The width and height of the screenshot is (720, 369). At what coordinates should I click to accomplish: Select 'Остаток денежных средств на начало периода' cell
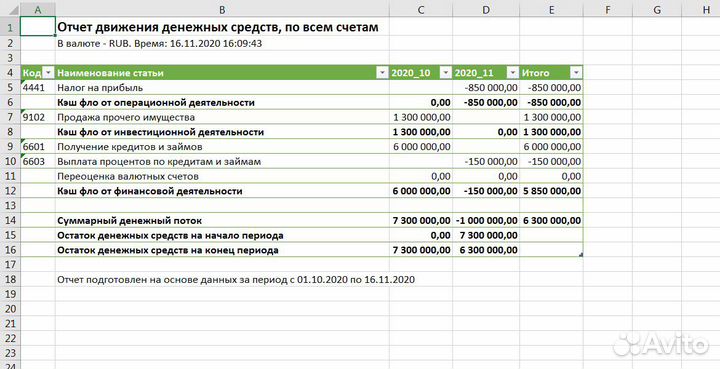[x=222, y=235]
